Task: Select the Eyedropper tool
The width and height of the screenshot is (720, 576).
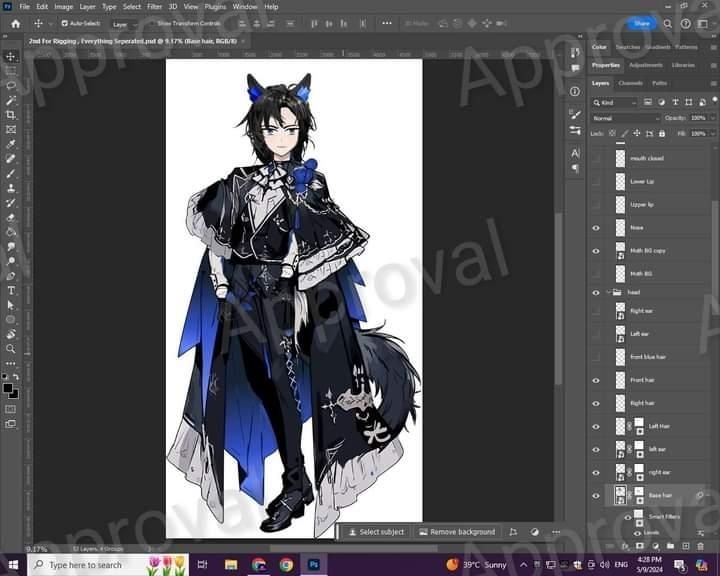Action: pyautogui.click(x=11, y=144)
